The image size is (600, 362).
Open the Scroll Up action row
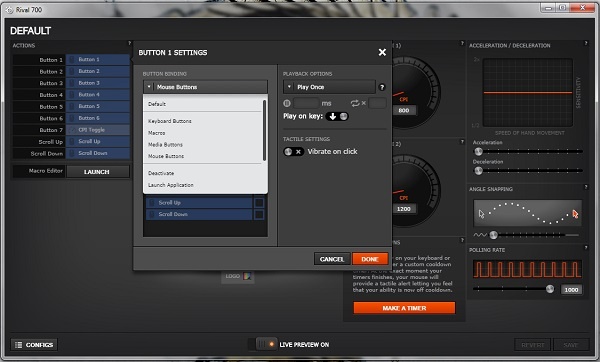click(98, 142)
